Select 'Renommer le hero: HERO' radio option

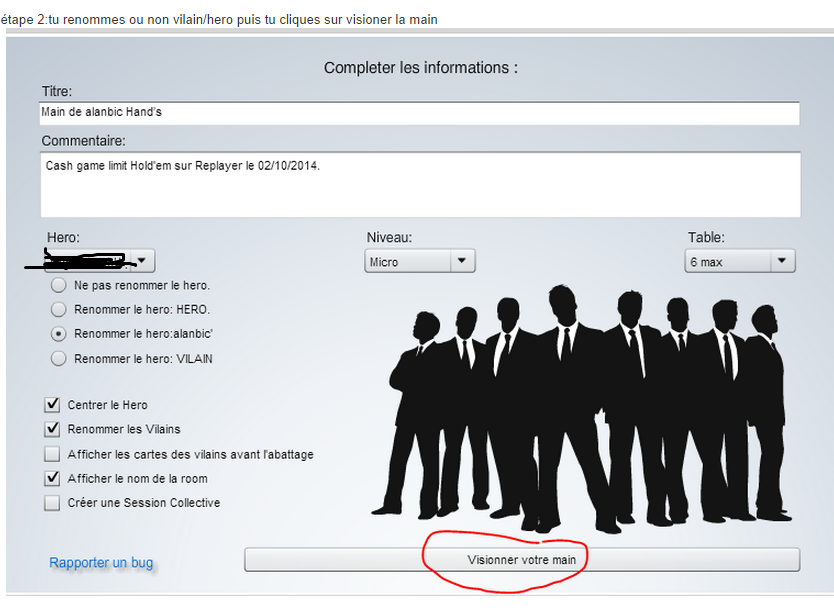pos(59,309)
